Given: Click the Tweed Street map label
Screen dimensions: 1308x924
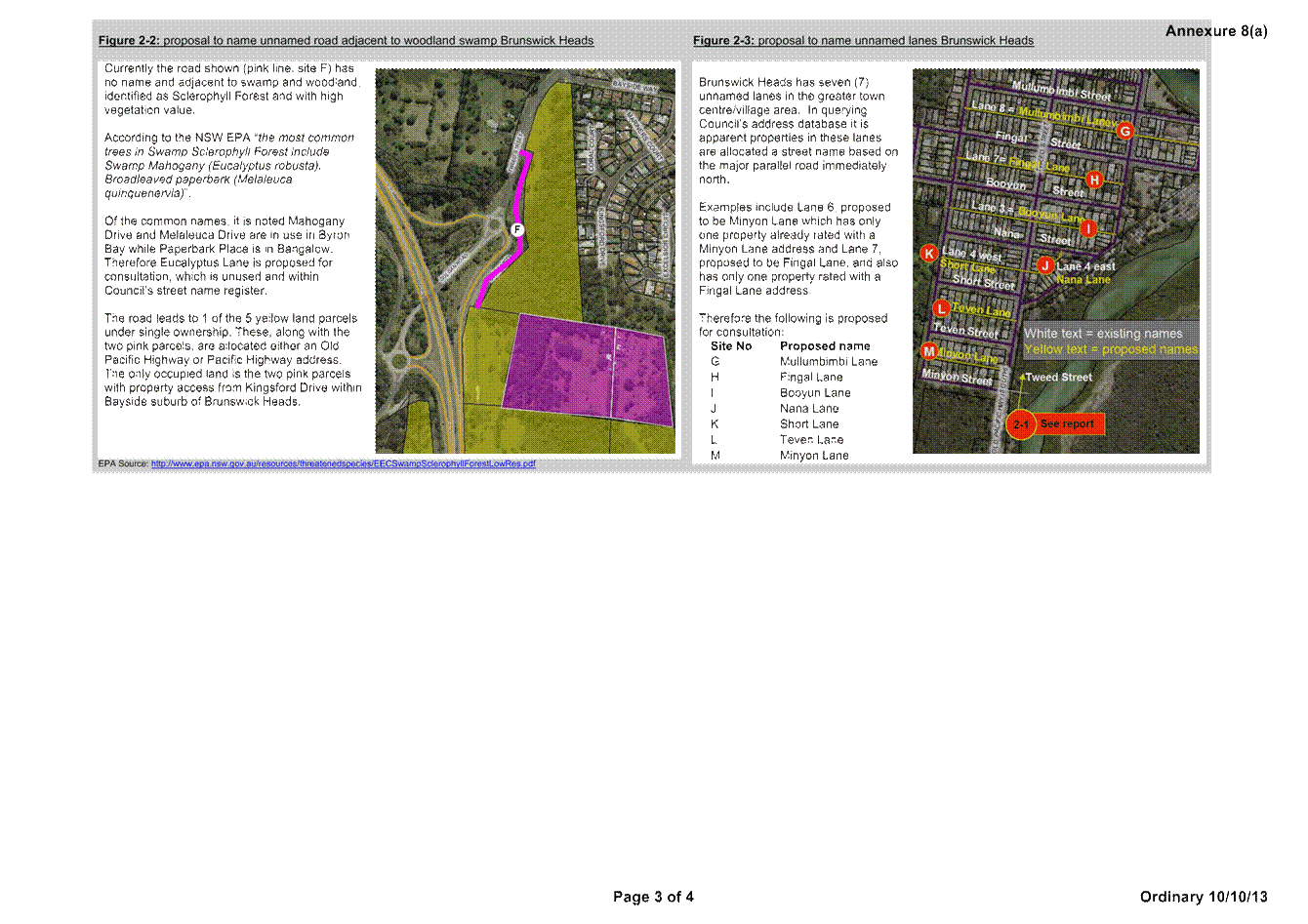Looking at the screenshot, I should pos(1058,377).
